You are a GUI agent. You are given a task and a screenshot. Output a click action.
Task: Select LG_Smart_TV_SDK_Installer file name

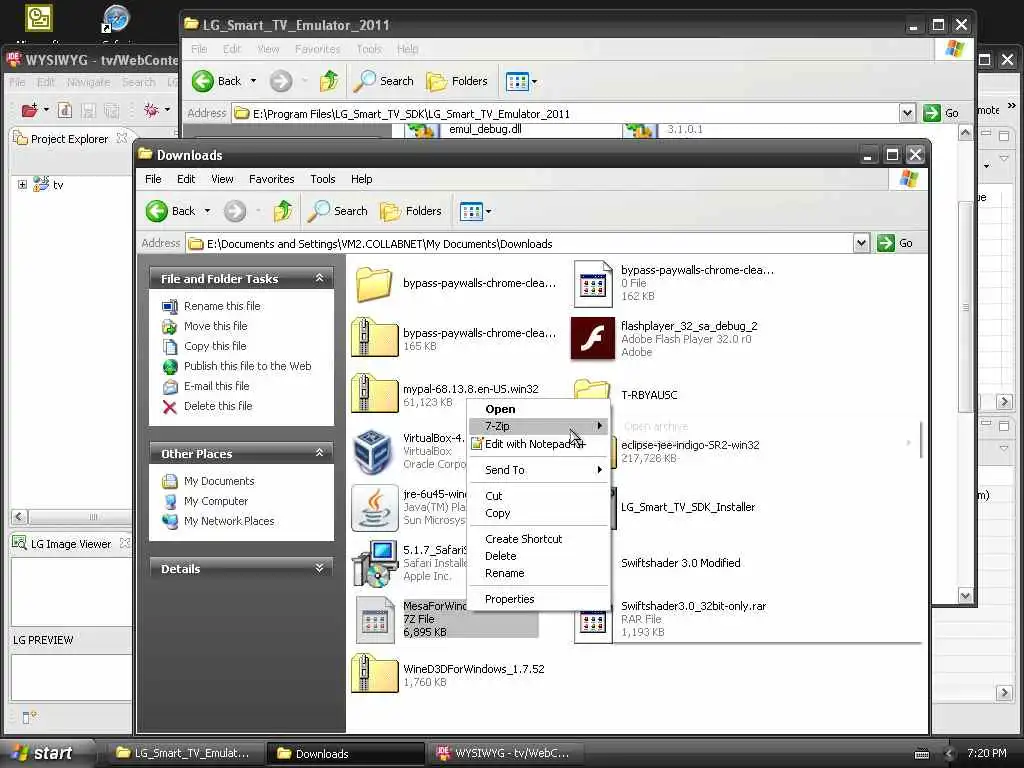(x=688, y=507)
